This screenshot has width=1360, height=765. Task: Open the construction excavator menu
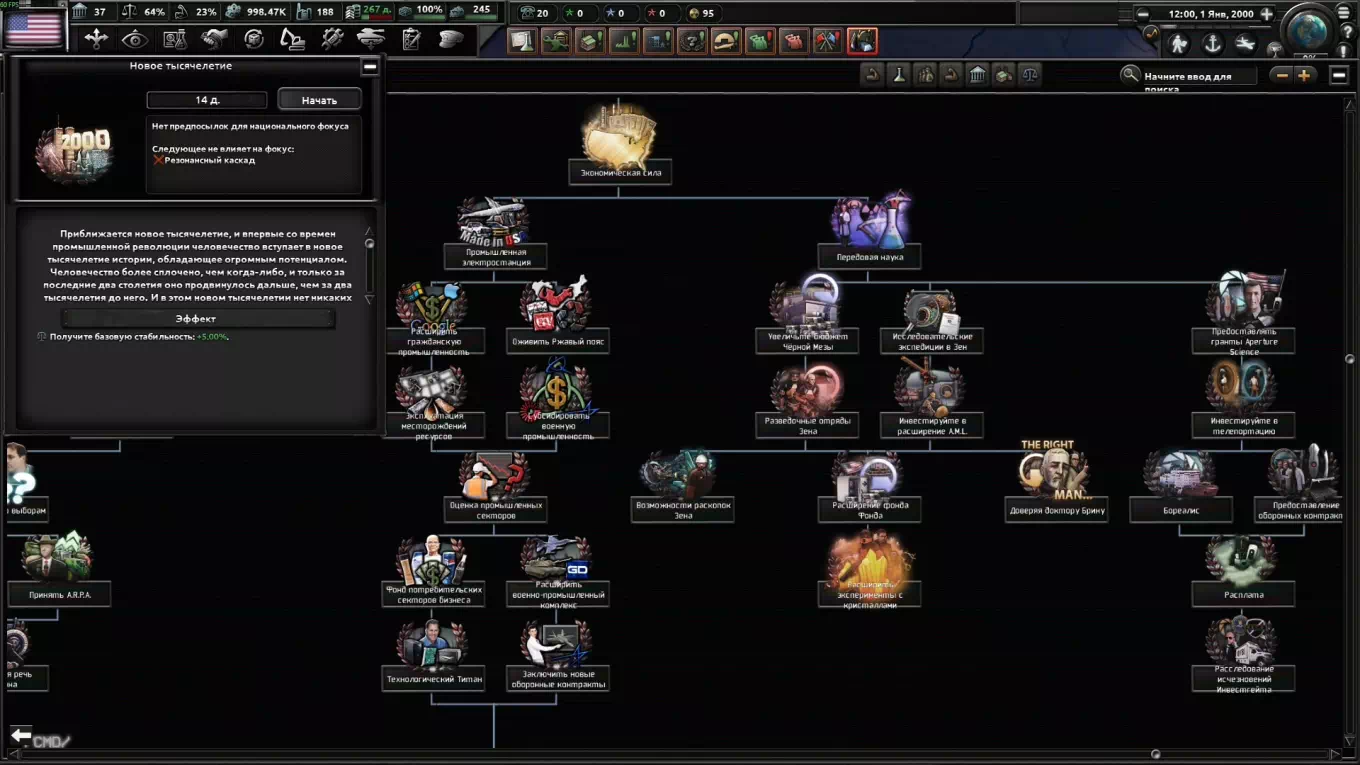click(292, 39)
